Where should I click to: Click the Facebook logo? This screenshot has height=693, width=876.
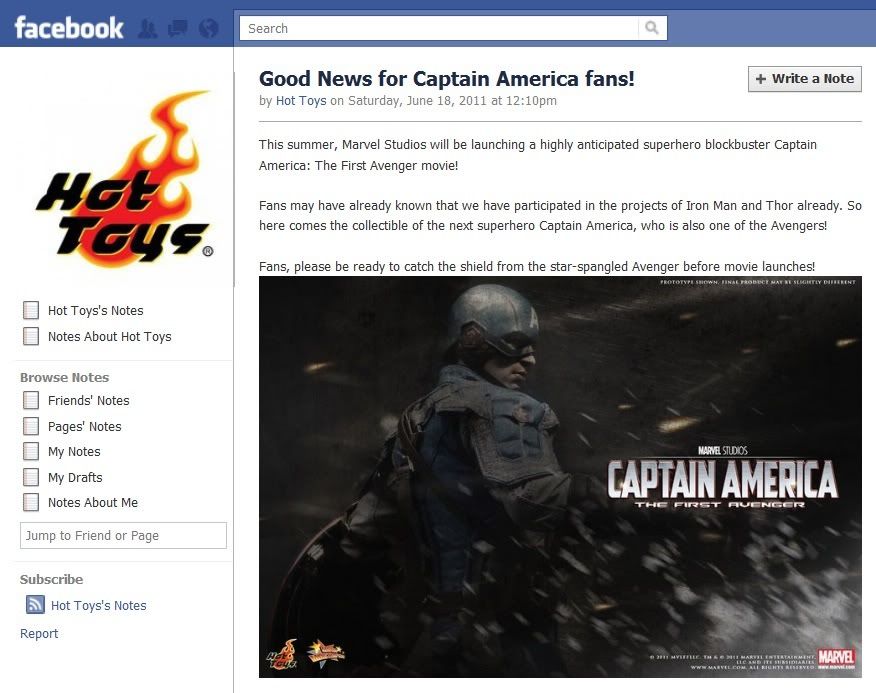point(69,28)
